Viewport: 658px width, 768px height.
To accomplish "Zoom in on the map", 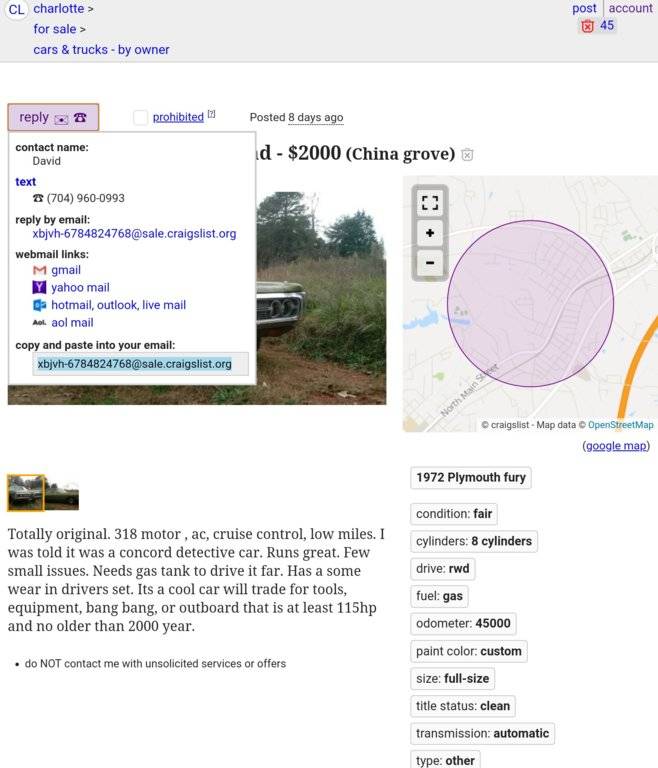I will coord(430,233).
